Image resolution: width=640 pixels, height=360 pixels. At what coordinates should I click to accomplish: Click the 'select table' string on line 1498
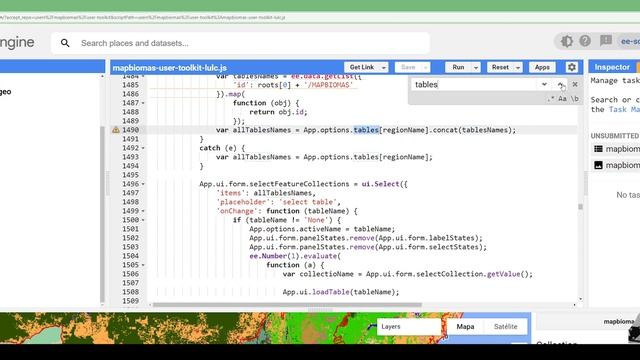click(308, 202)
